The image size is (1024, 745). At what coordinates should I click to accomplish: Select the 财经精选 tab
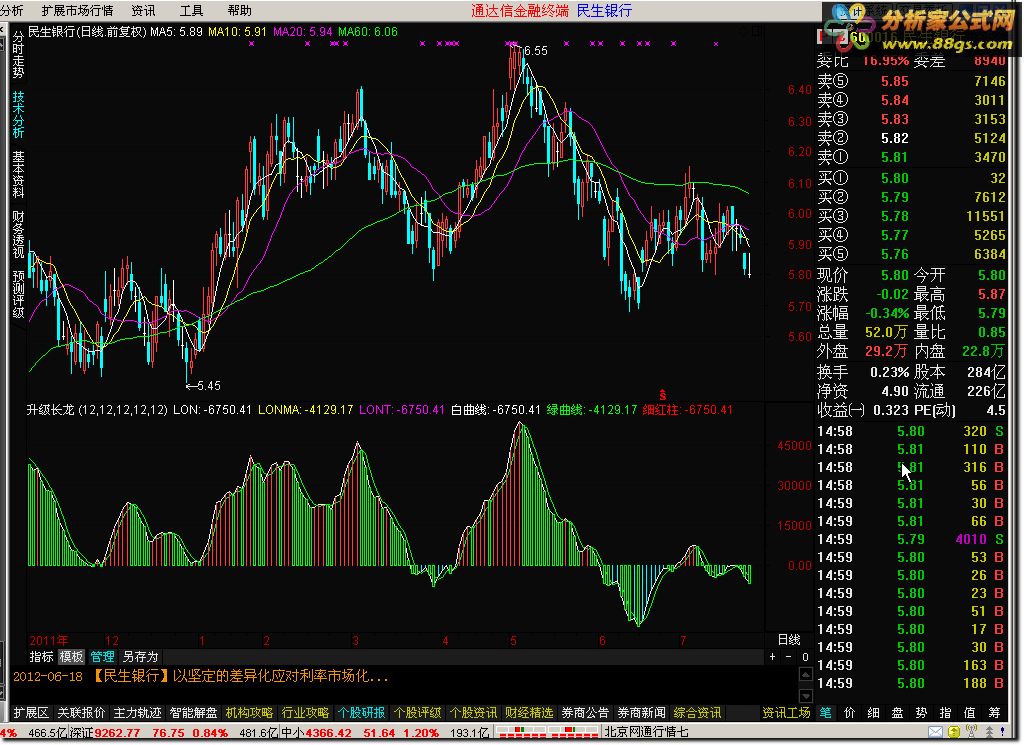tap(529, 712)
